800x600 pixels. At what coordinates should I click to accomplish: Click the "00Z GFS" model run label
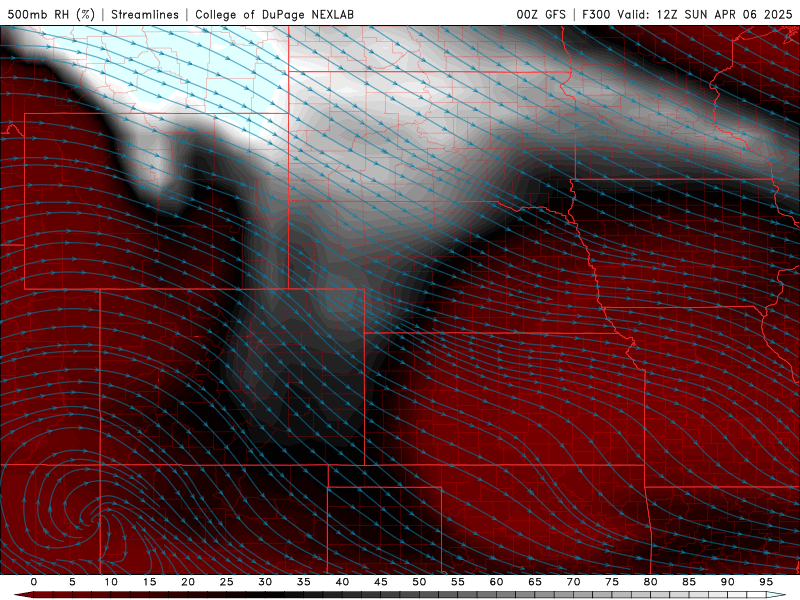[x=541, y=15]
